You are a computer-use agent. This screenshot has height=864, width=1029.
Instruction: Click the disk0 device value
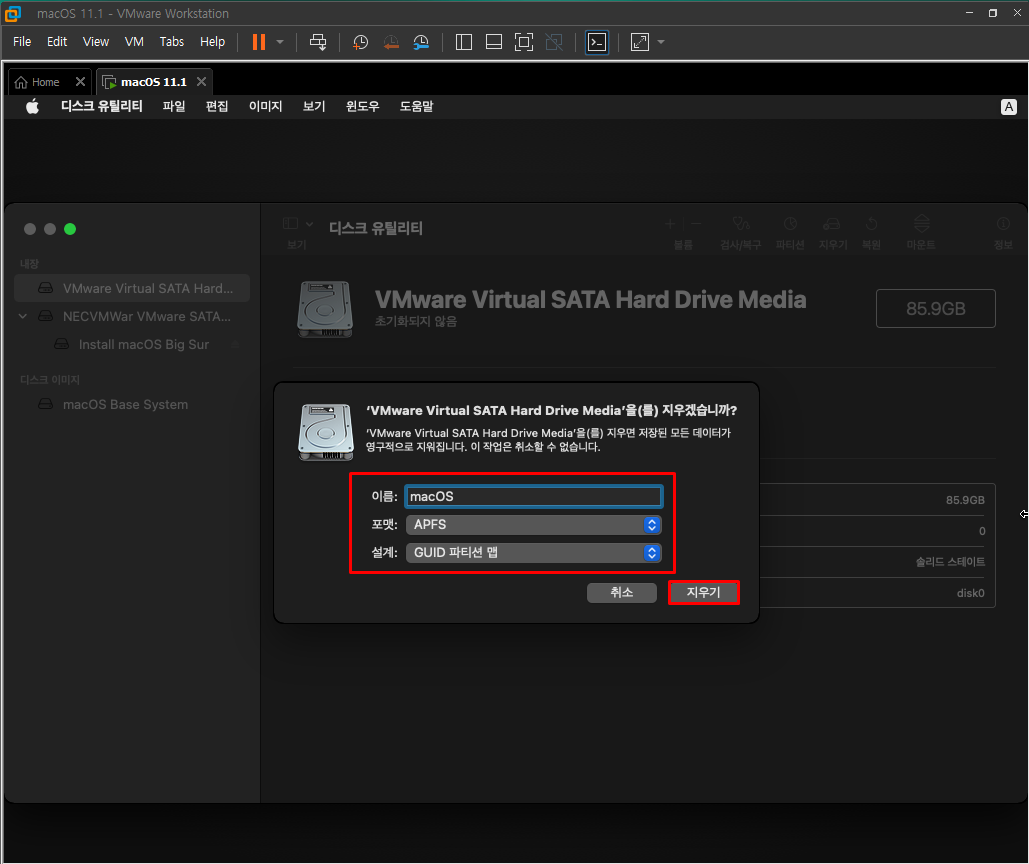click(970, 593)
